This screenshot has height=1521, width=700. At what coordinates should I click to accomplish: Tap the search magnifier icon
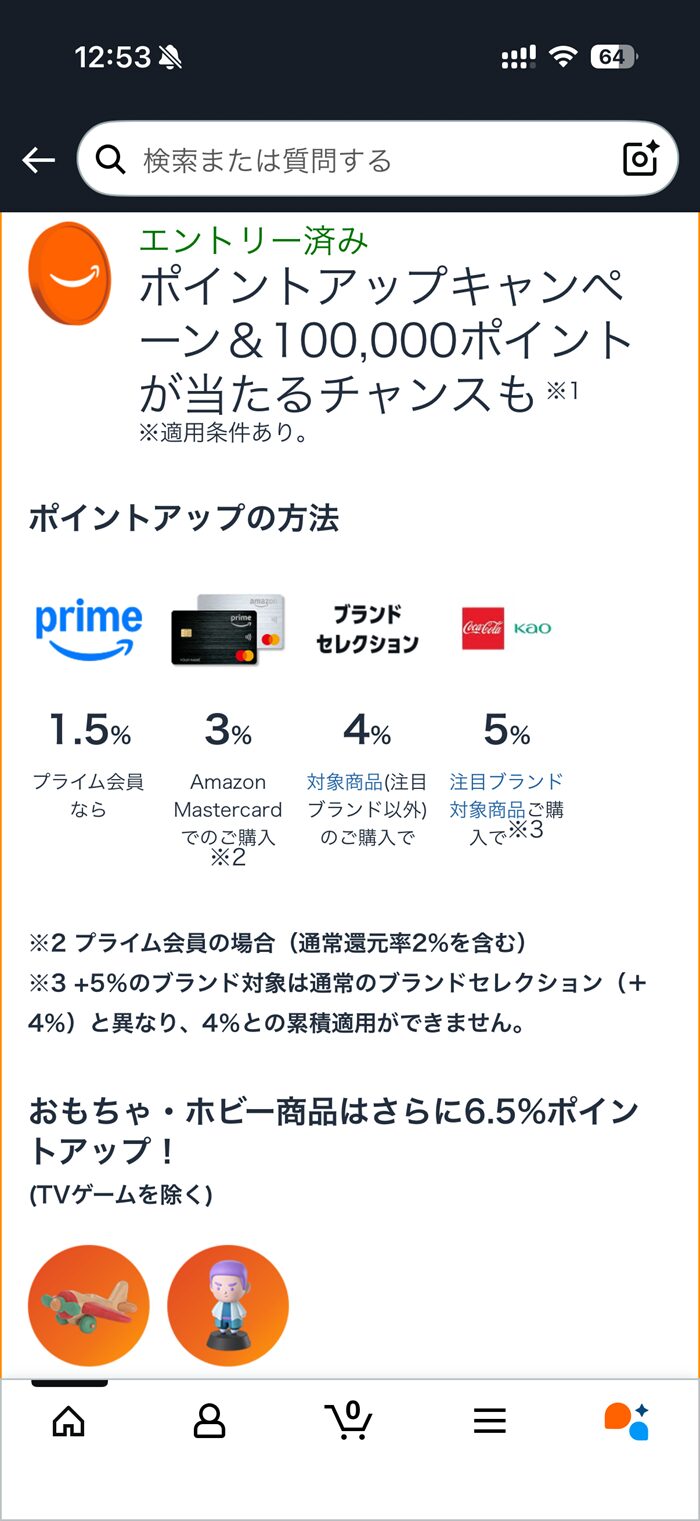(x=110, y=158)
